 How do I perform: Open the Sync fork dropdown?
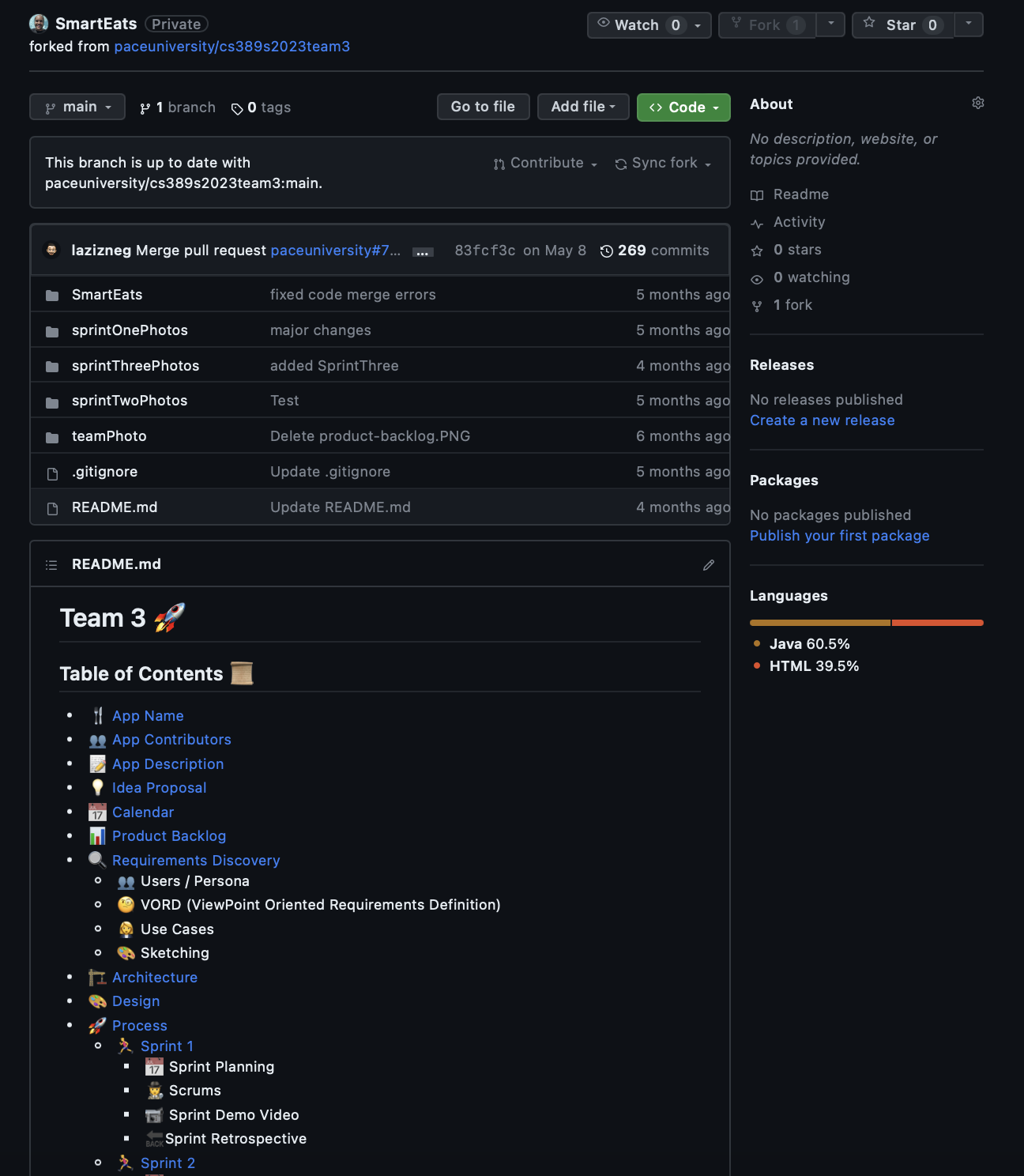(663, 164)
